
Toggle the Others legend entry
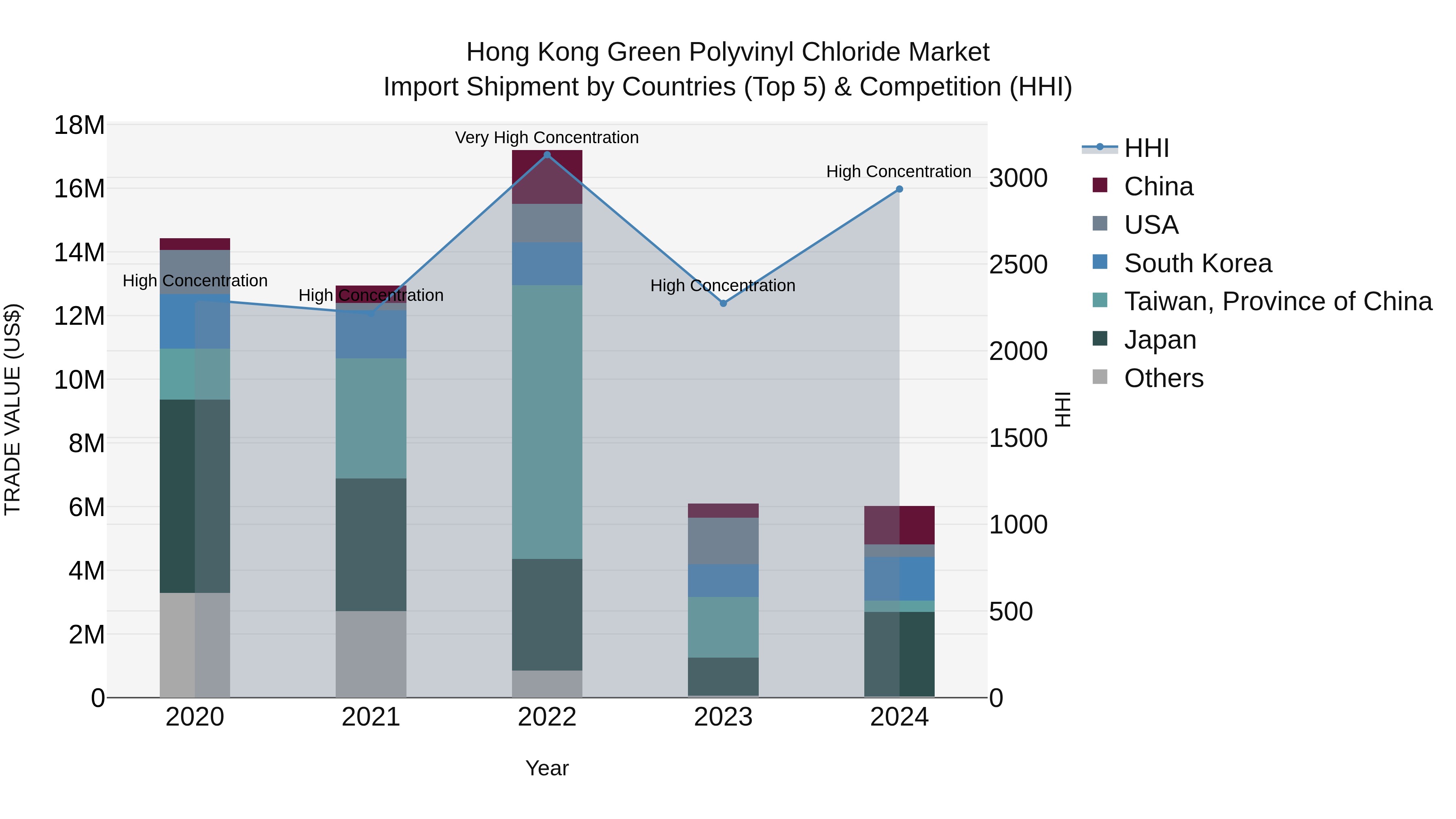pyautogui.click(x=1148, y=378)
